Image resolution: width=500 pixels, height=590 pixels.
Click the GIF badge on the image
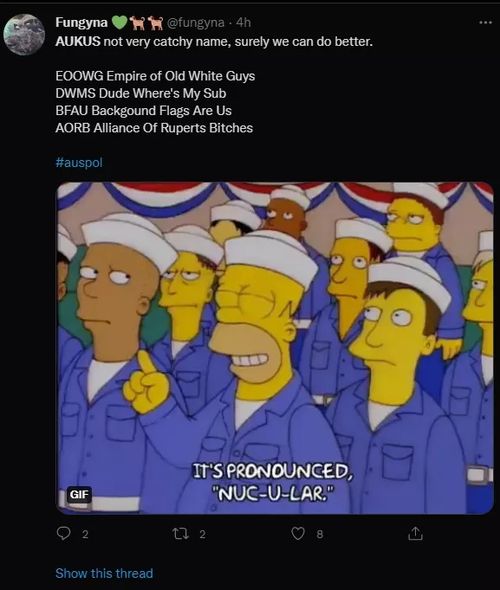79,494
